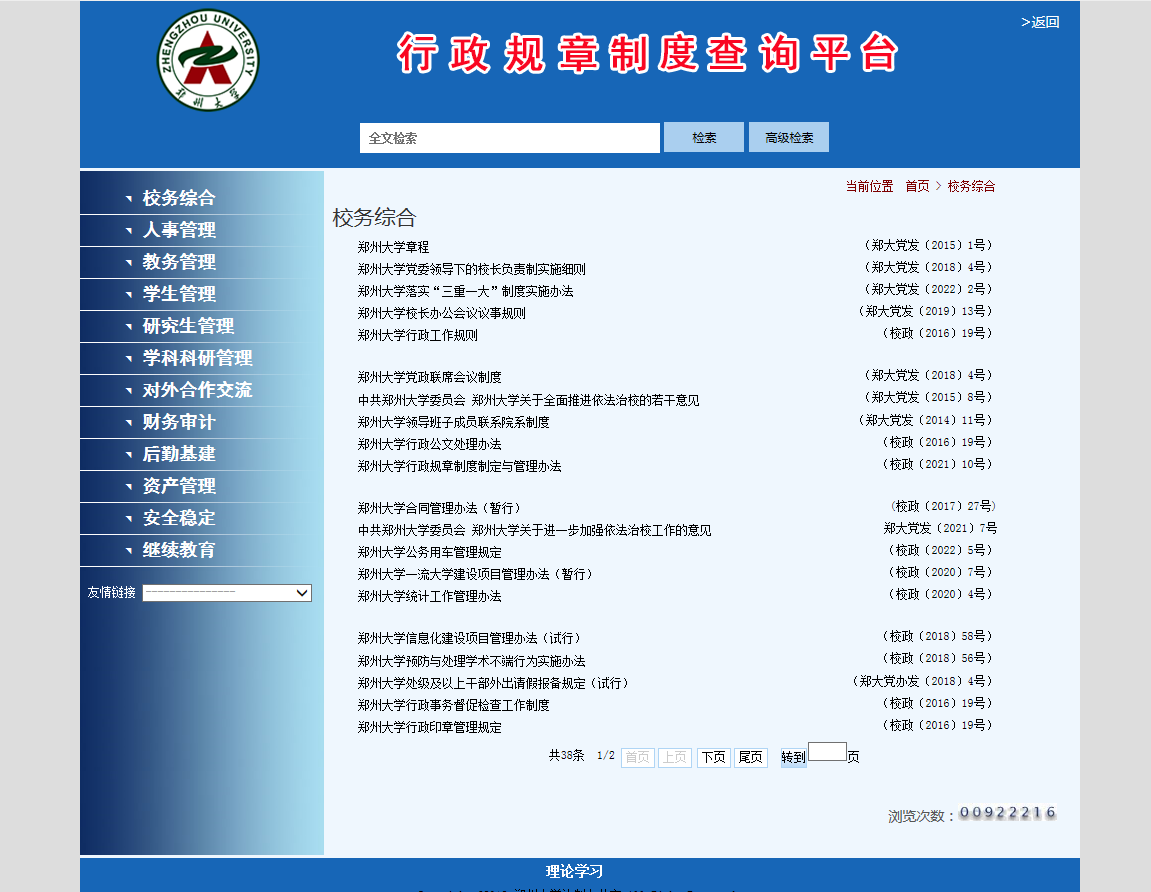Screen dimensions: 1151x892
Task: Click the arrow icon beside 财务审计
Action: (x=128, y=422)
